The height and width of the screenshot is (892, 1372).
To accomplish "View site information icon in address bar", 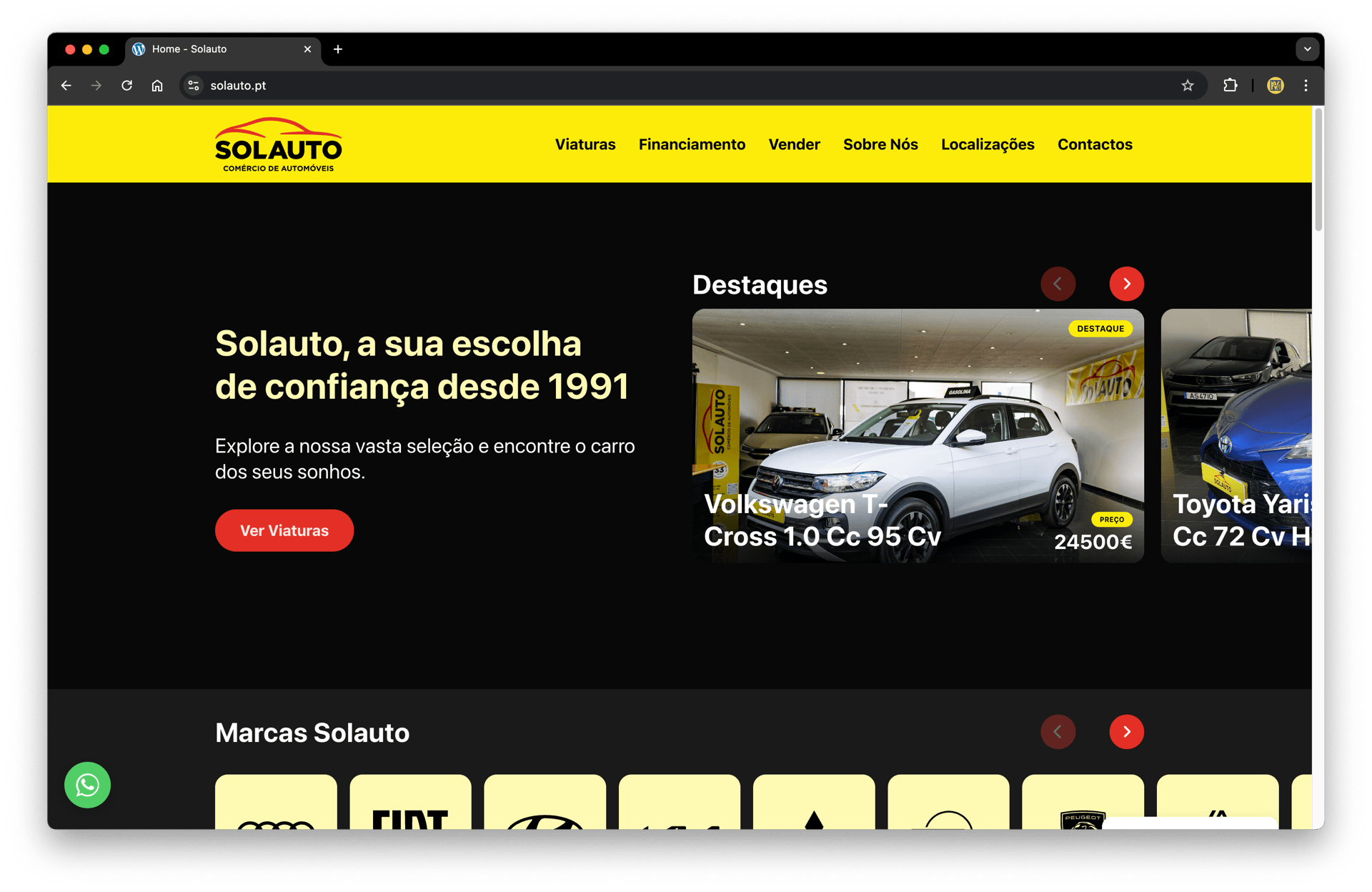I will click(x=193, y=86).
